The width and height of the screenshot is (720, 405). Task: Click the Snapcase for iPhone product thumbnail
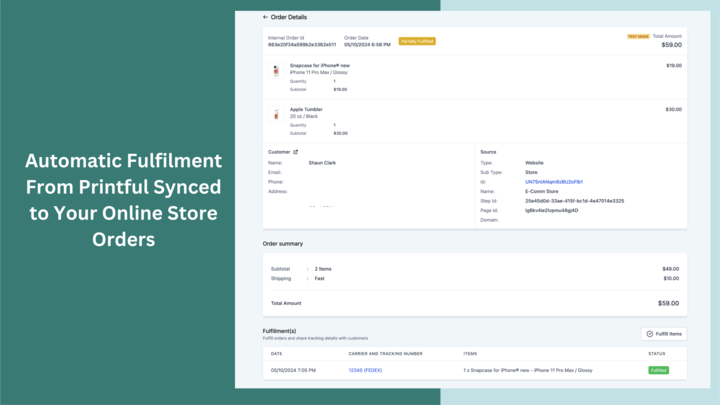coord(276,71)
